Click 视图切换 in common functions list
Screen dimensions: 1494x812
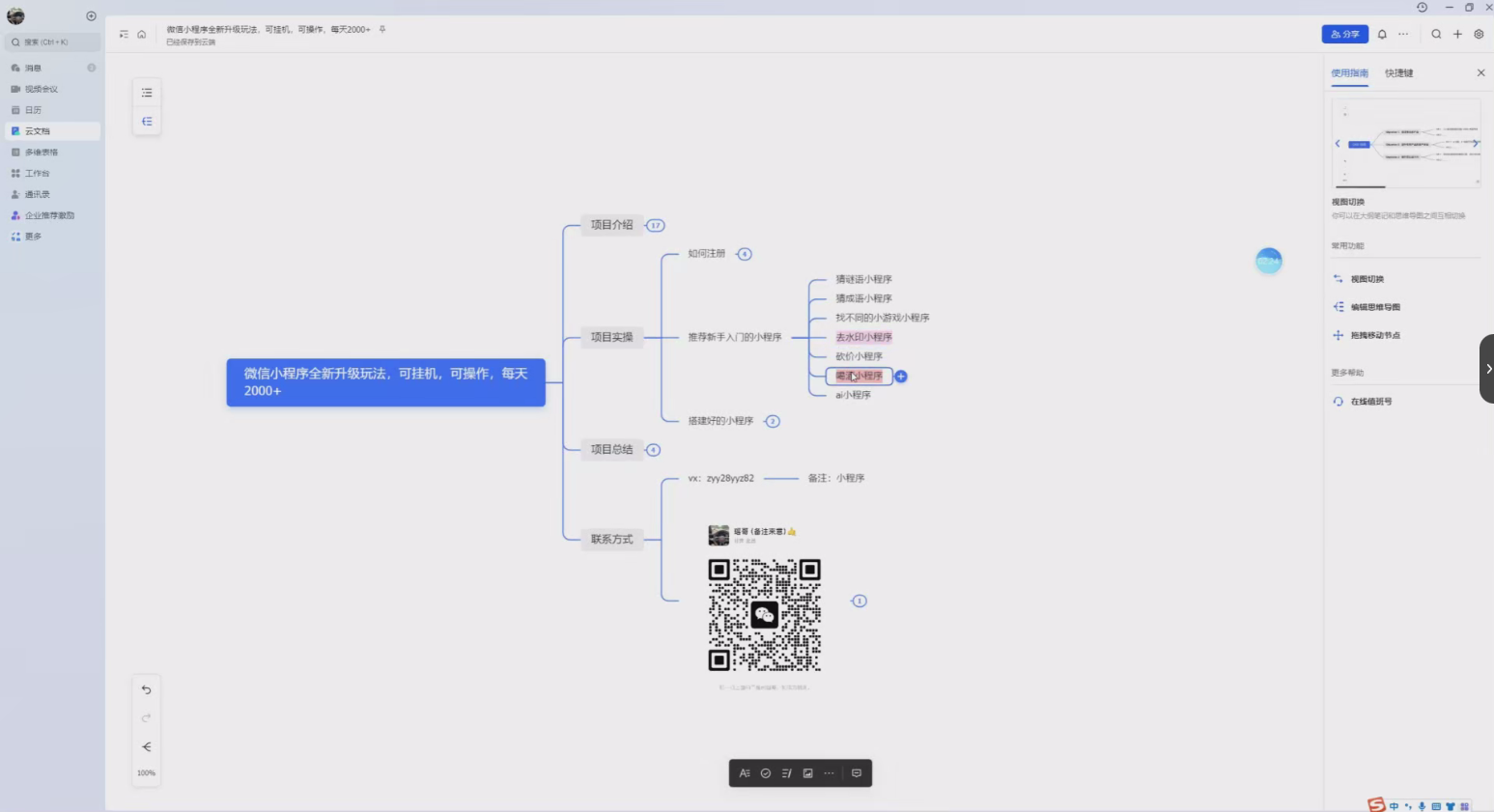tap(1367, 279)
